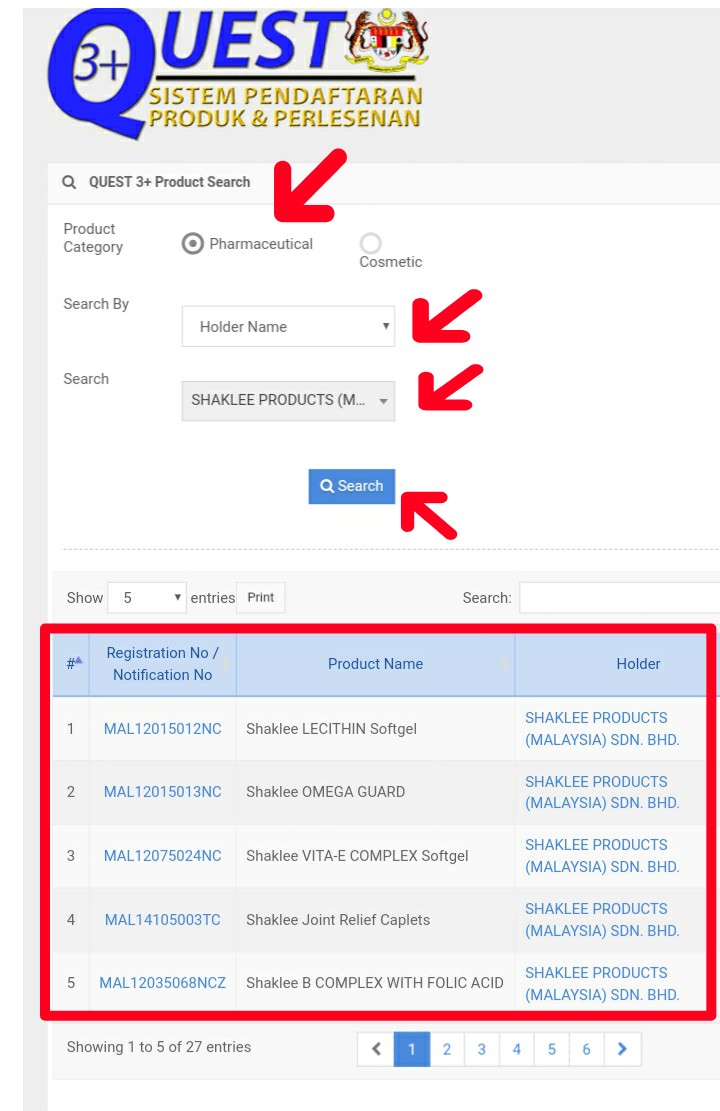This screenshot has height=1111, width=720.
Task: Click the blue Search button
Action: [x=351, y=486]
